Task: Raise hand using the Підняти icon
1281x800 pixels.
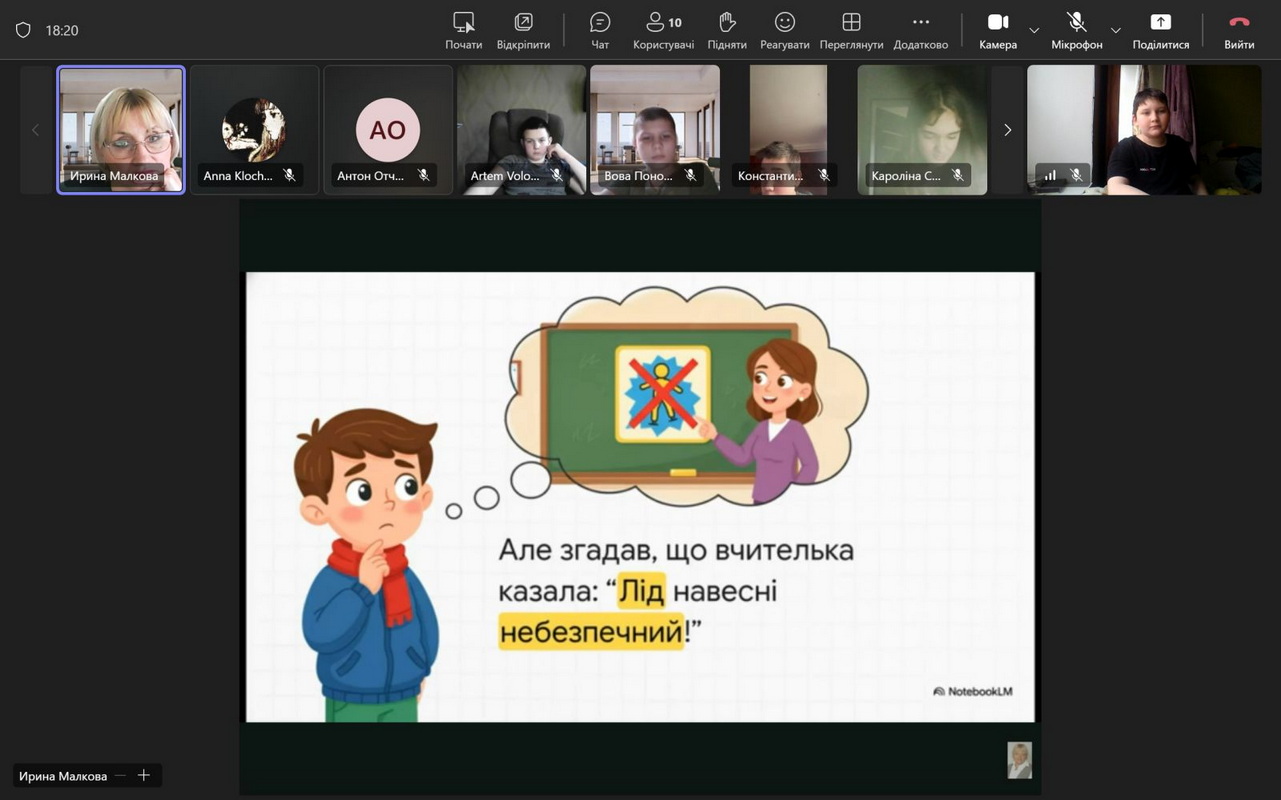Action: coord(727,29)
